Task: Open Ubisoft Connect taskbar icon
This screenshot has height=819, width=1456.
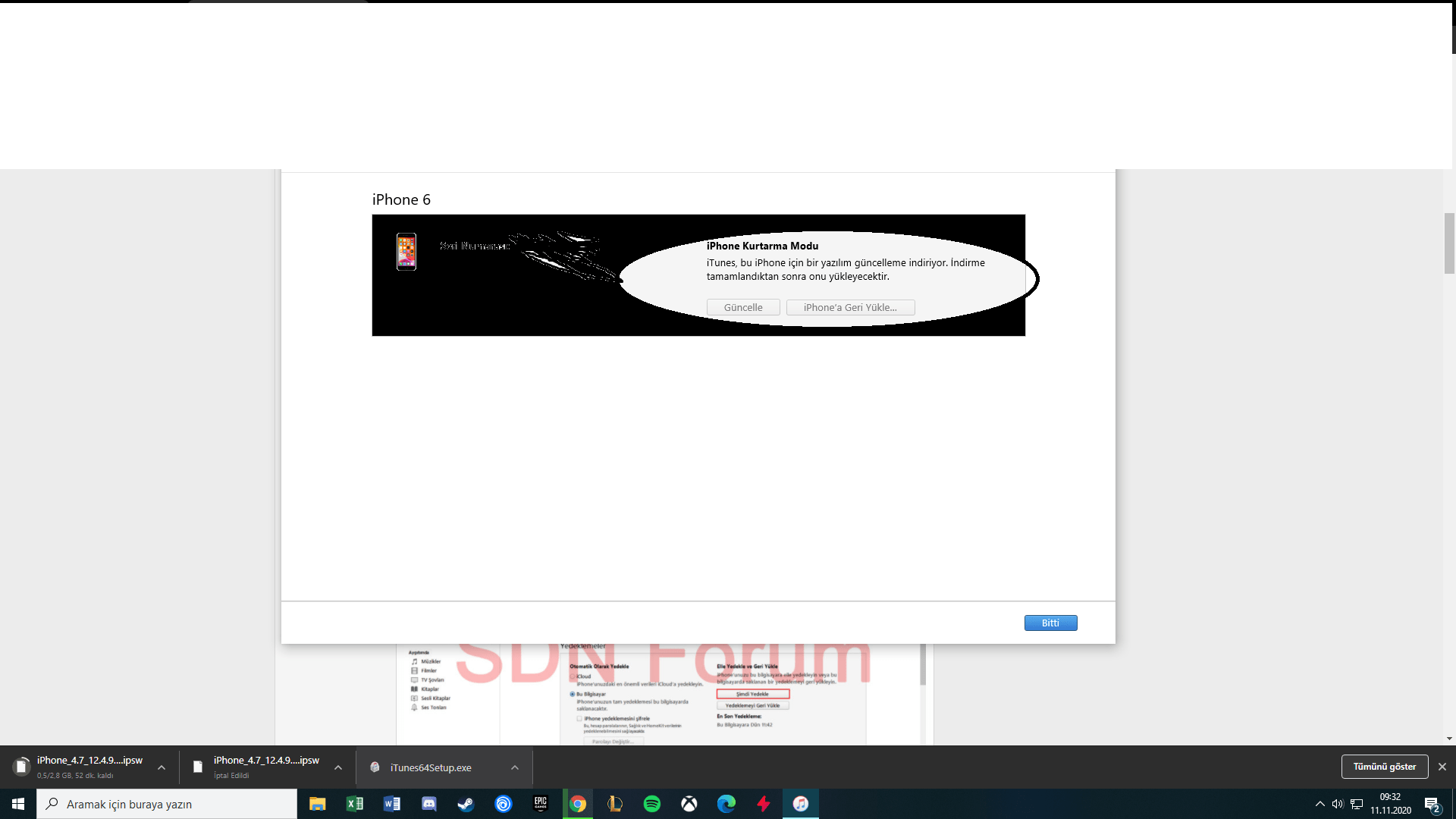Action: [504, 804]
